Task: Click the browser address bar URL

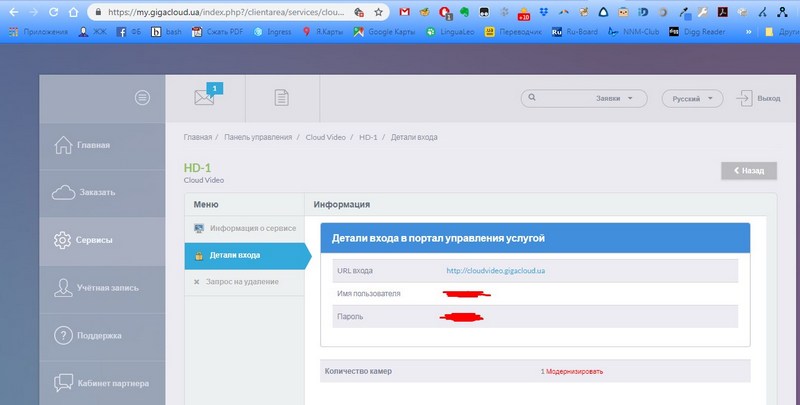Action: (227, 12)
